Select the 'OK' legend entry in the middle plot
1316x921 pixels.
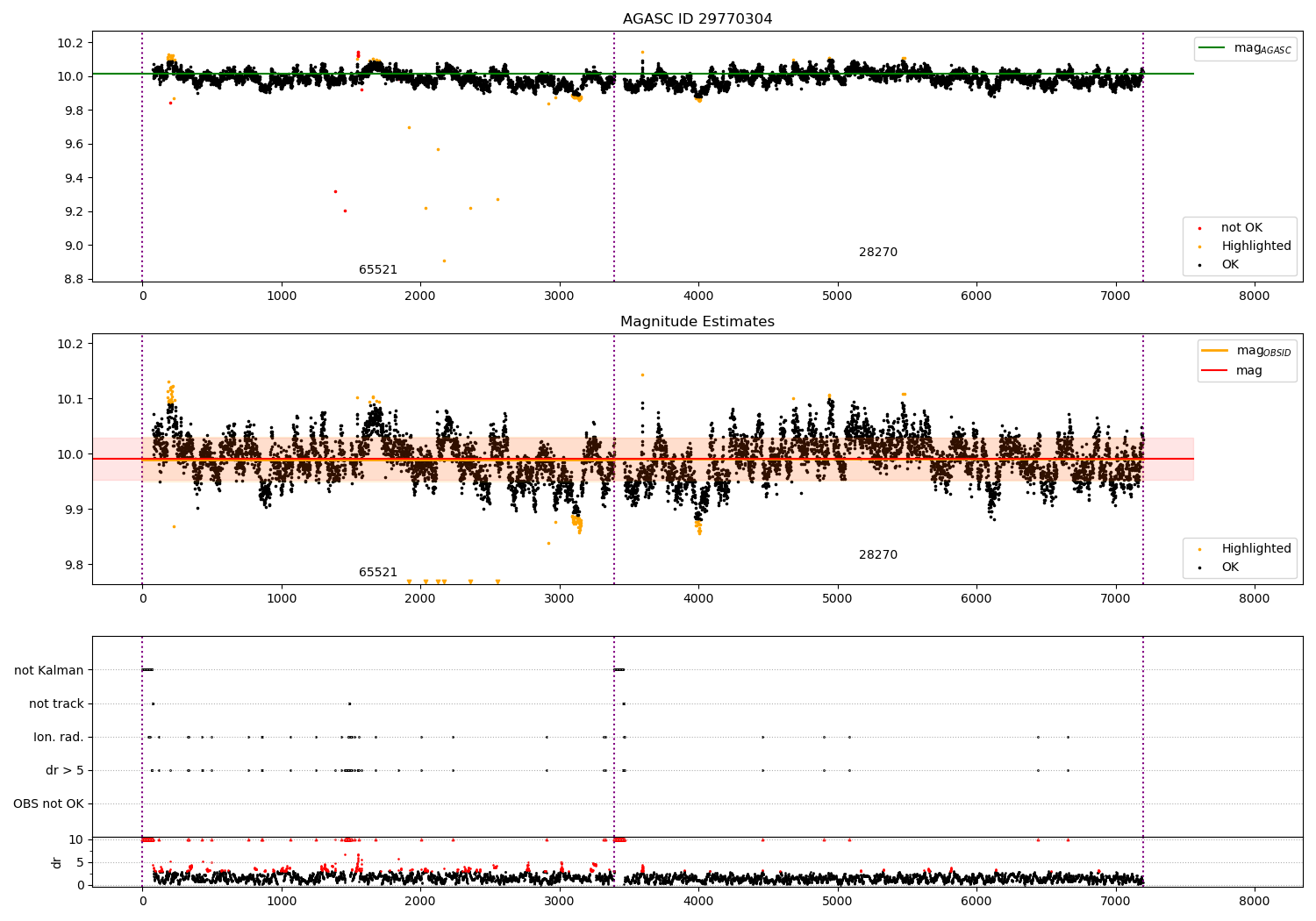[x=1230, y=568]
